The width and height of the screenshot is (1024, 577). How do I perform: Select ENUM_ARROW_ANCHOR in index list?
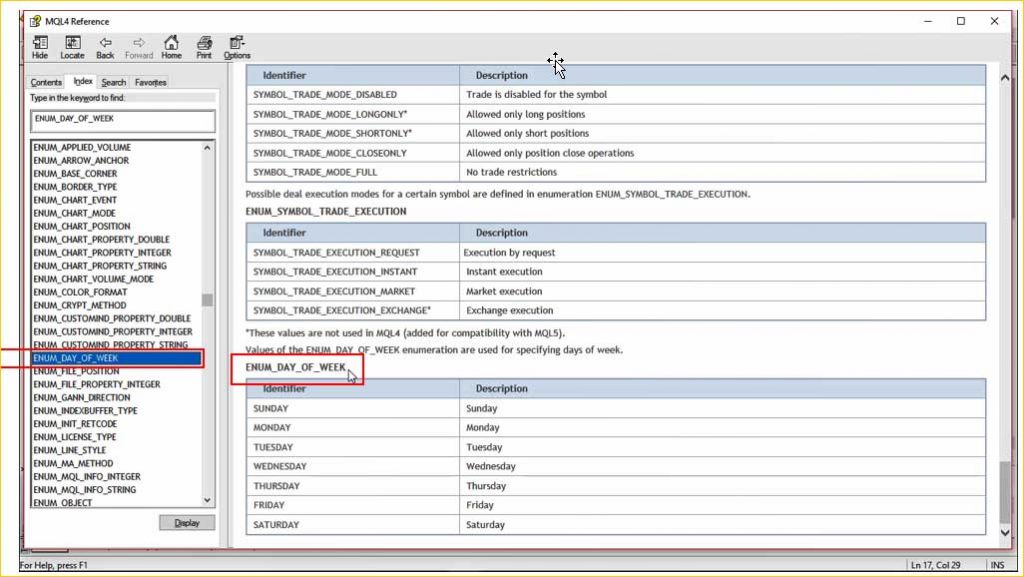point(81,161)
